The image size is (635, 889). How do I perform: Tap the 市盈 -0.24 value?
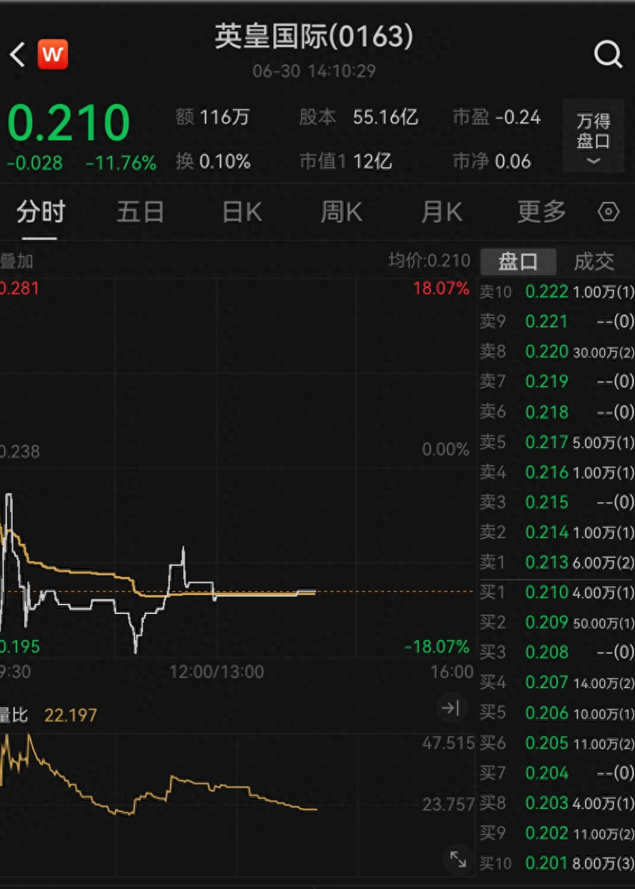tap(497, 117)
